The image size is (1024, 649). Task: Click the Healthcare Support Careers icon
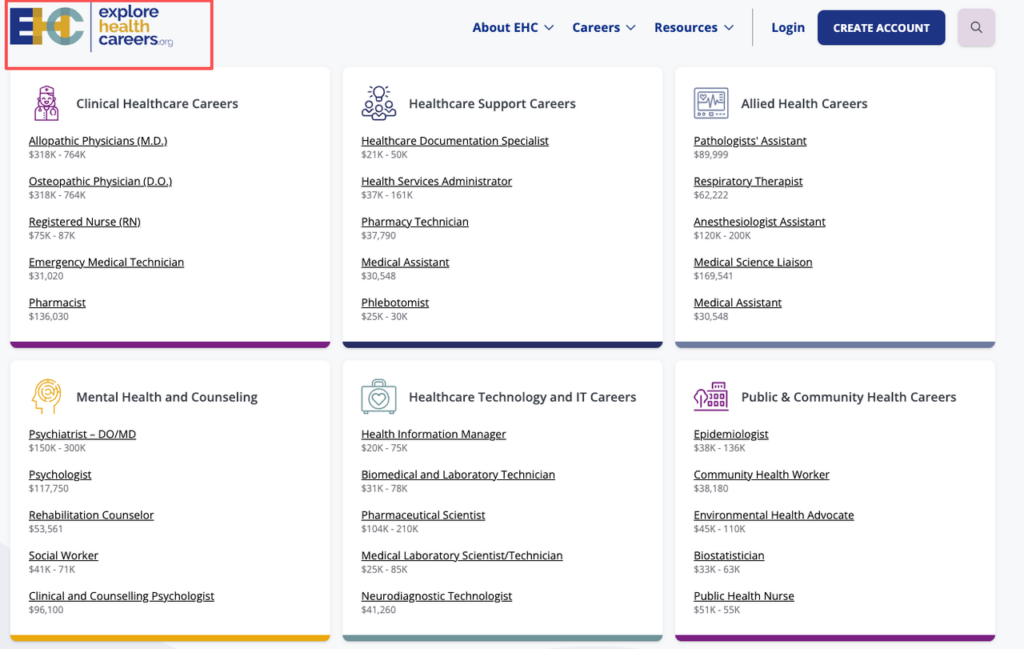pos(378,101)
